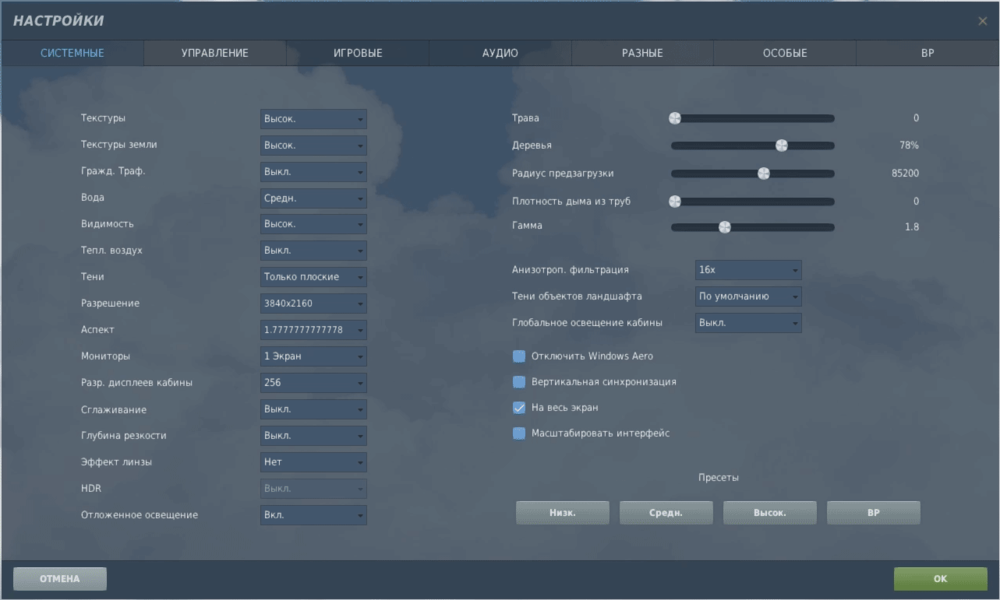The height and width of the screenshot is (600, 1000).
Task: Click the ОТМЕНА button
Action: pos(59,578)
